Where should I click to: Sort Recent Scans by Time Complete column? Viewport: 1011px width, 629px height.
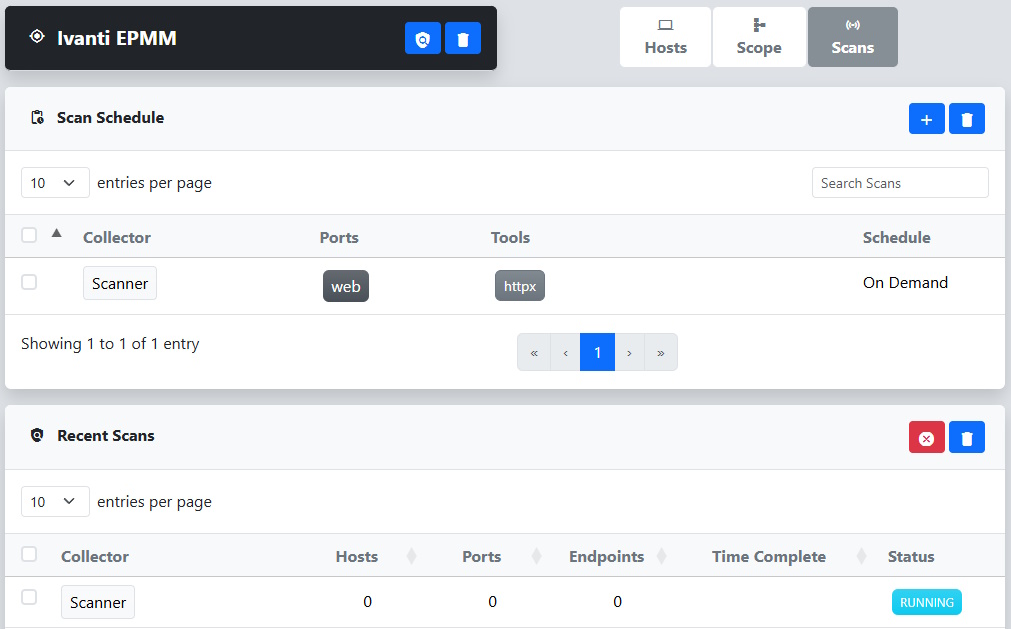[x=861, y=556]
